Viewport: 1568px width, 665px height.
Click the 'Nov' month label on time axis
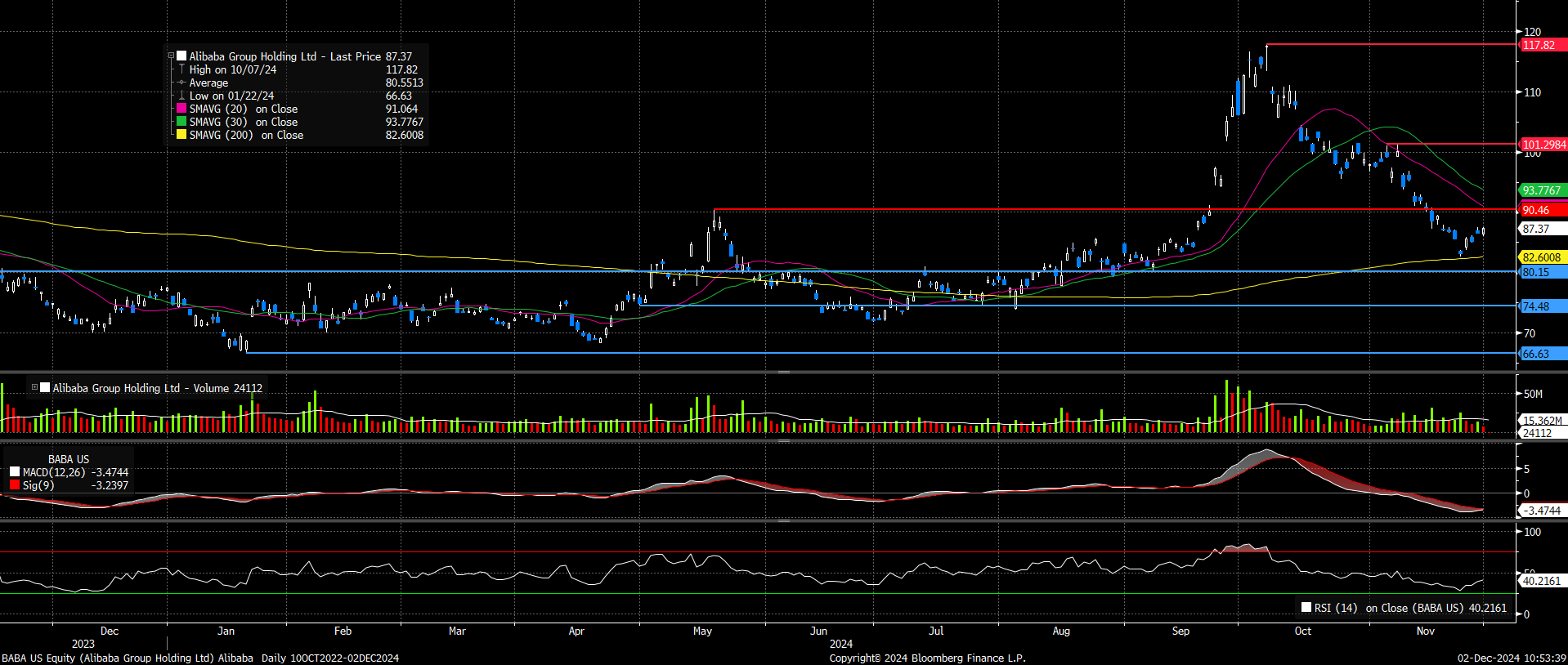tap(1425, 631)
